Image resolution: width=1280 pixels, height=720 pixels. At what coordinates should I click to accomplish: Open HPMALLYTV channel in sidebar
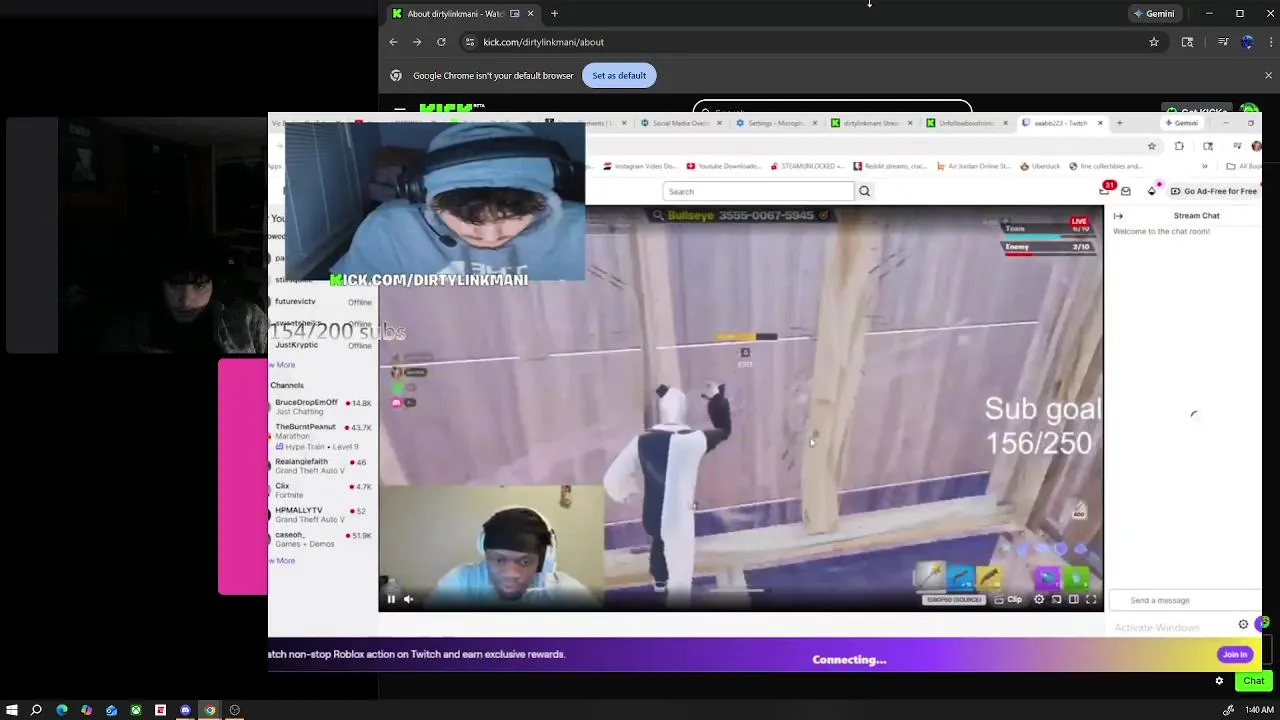(322, 515)
